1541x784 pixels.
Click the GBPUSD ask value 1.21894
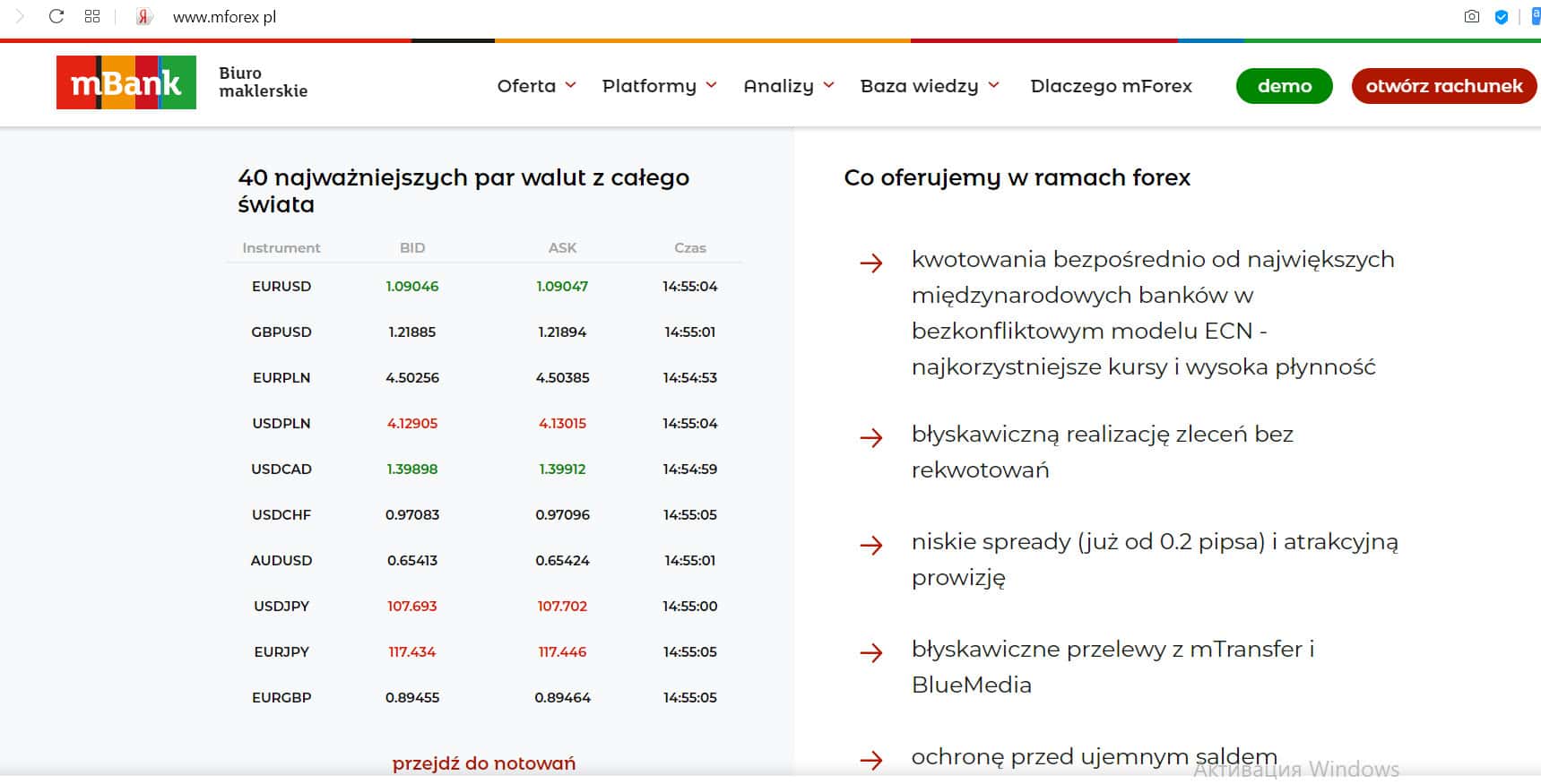click(x=562, y=332)
